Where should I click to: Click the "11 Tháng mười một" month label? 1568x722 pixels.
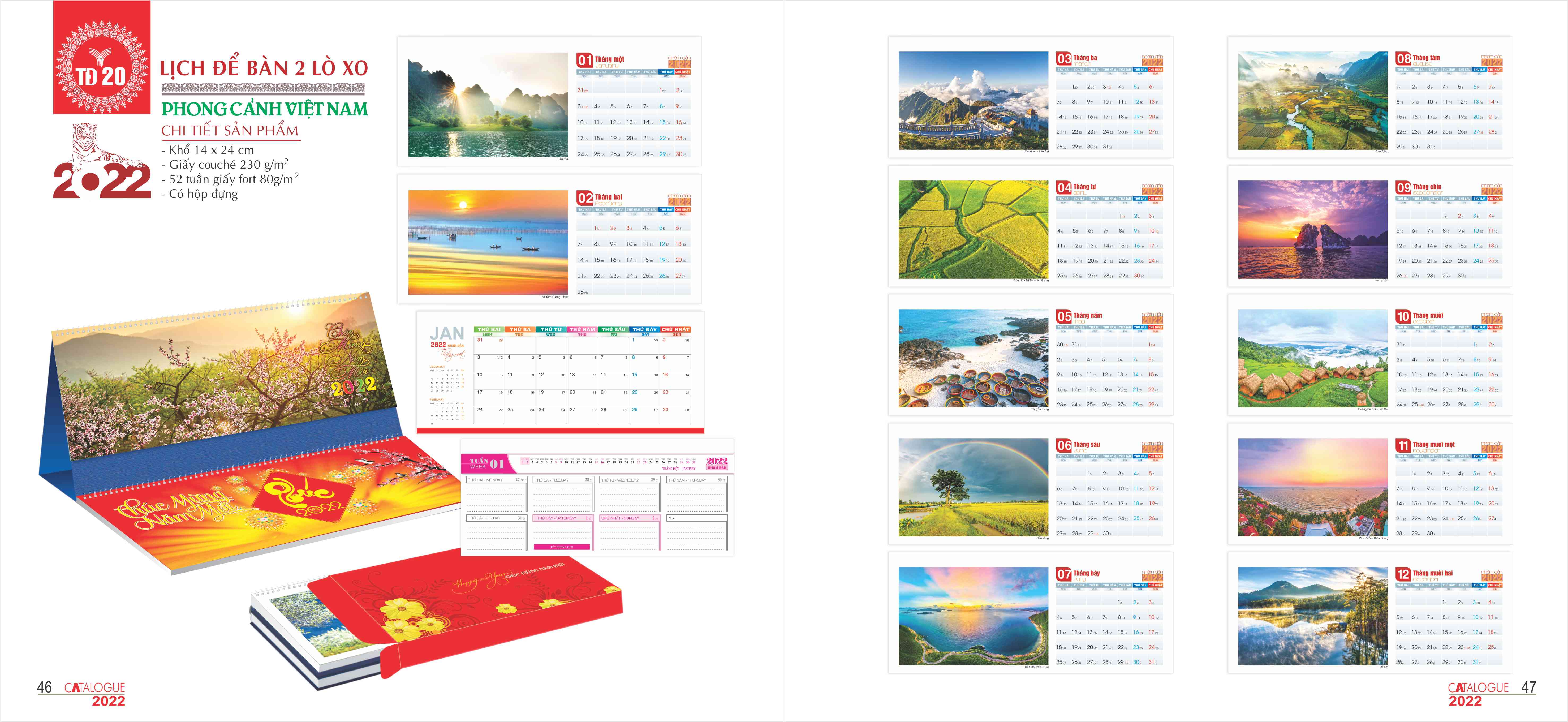pyautogui.click(x=1425, y=446)
